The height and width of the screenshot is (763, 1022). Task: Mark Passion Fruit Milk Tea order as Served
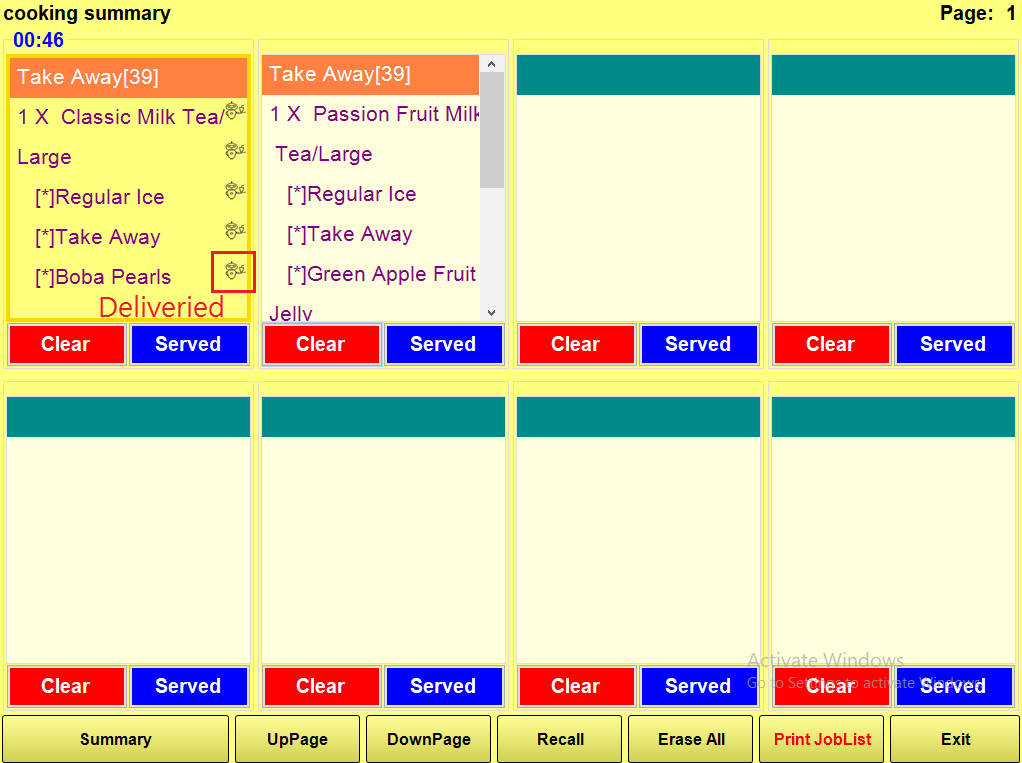pos(444,344)
